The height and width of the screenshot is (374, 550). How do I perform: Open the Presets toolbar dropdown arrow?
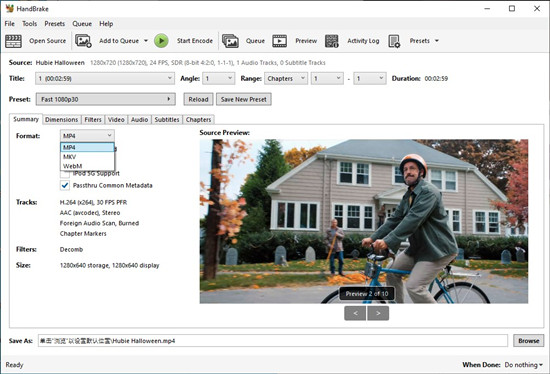coord(437,41)
